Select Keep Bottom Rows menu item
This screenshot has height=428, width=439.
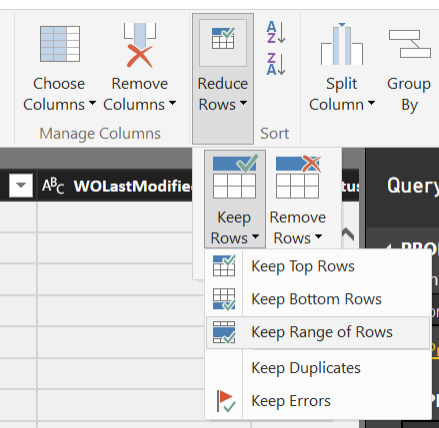point(318,299)
